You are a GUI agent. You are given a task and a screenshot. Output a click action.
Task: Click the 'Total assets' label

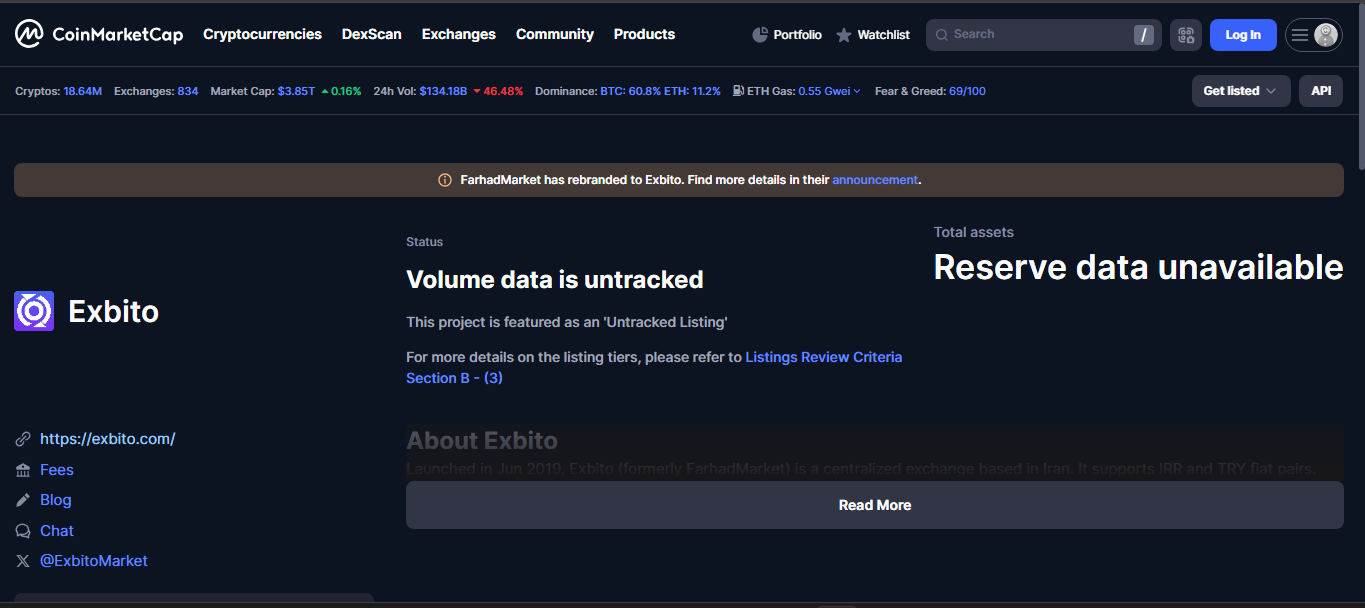[974, 232]
